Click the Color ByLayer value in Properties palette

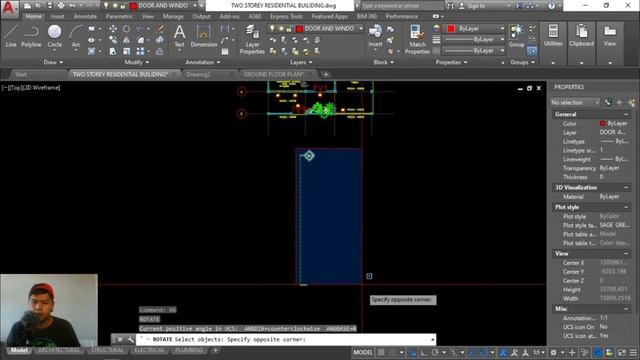click(613, 123)
